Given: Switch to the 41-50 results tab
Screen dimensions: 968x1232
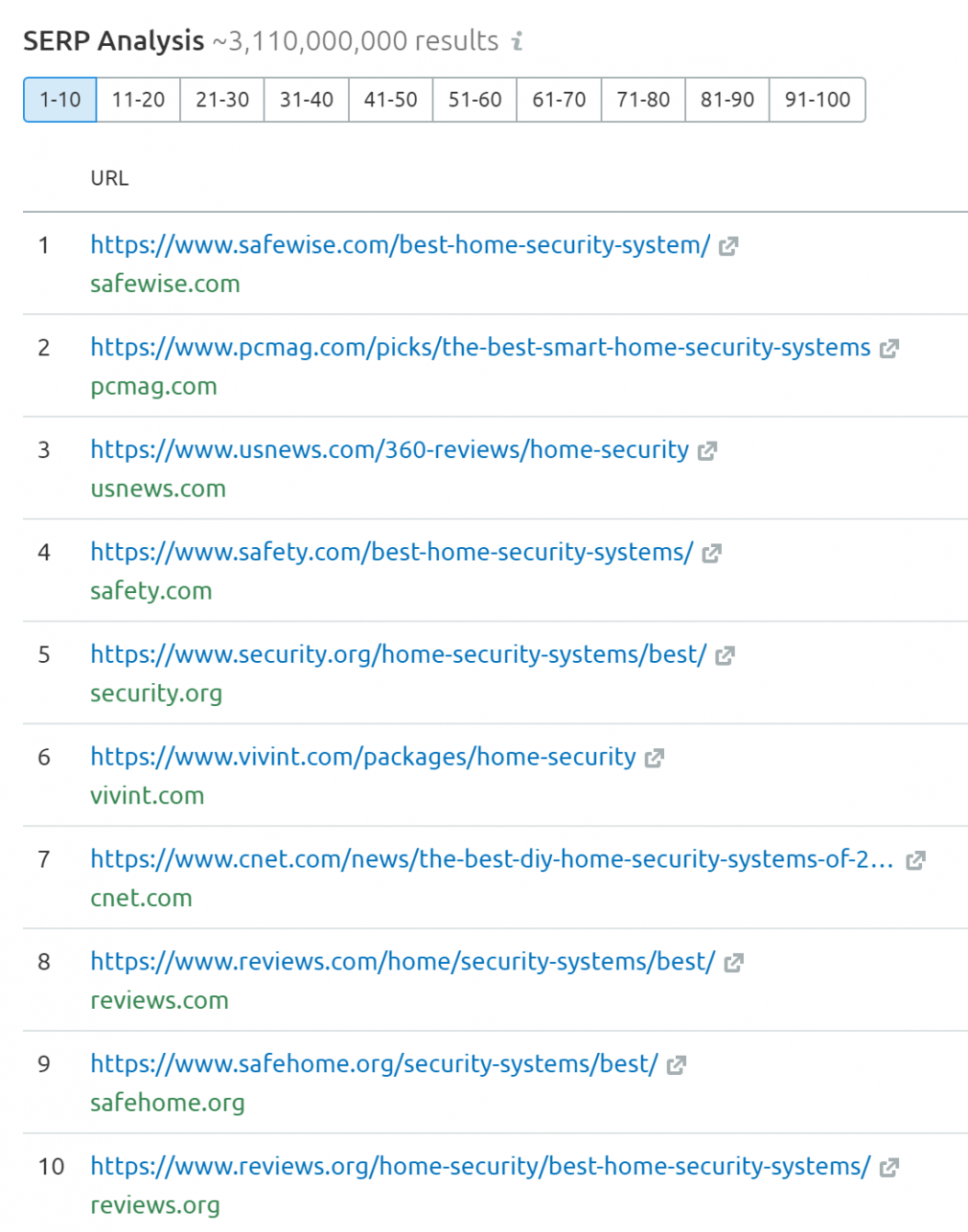Looking at the screenshot, I should 391,100.
